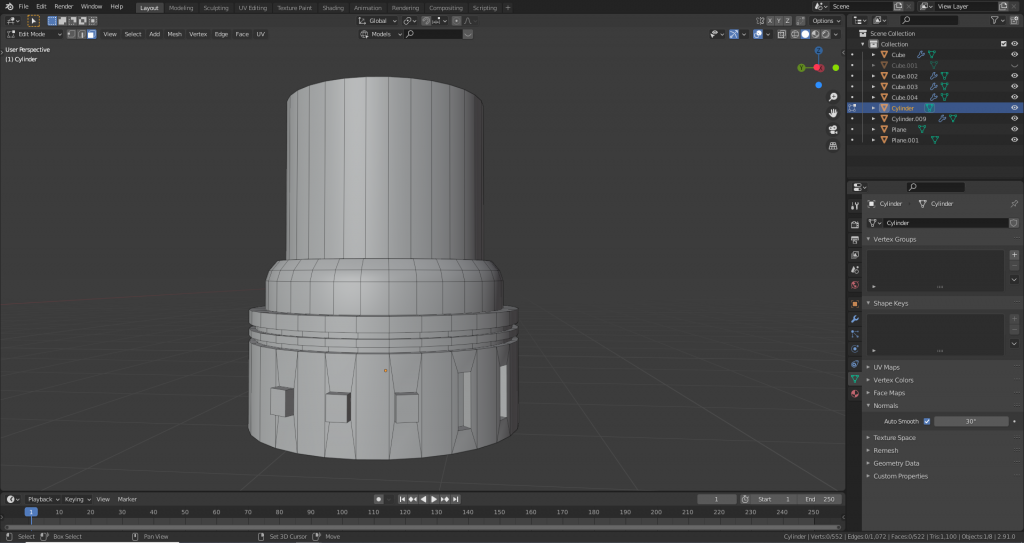Screen dimensions: 1024x543
Task: Switch to the UV Editing workspace tab
Action: [252, 7]
